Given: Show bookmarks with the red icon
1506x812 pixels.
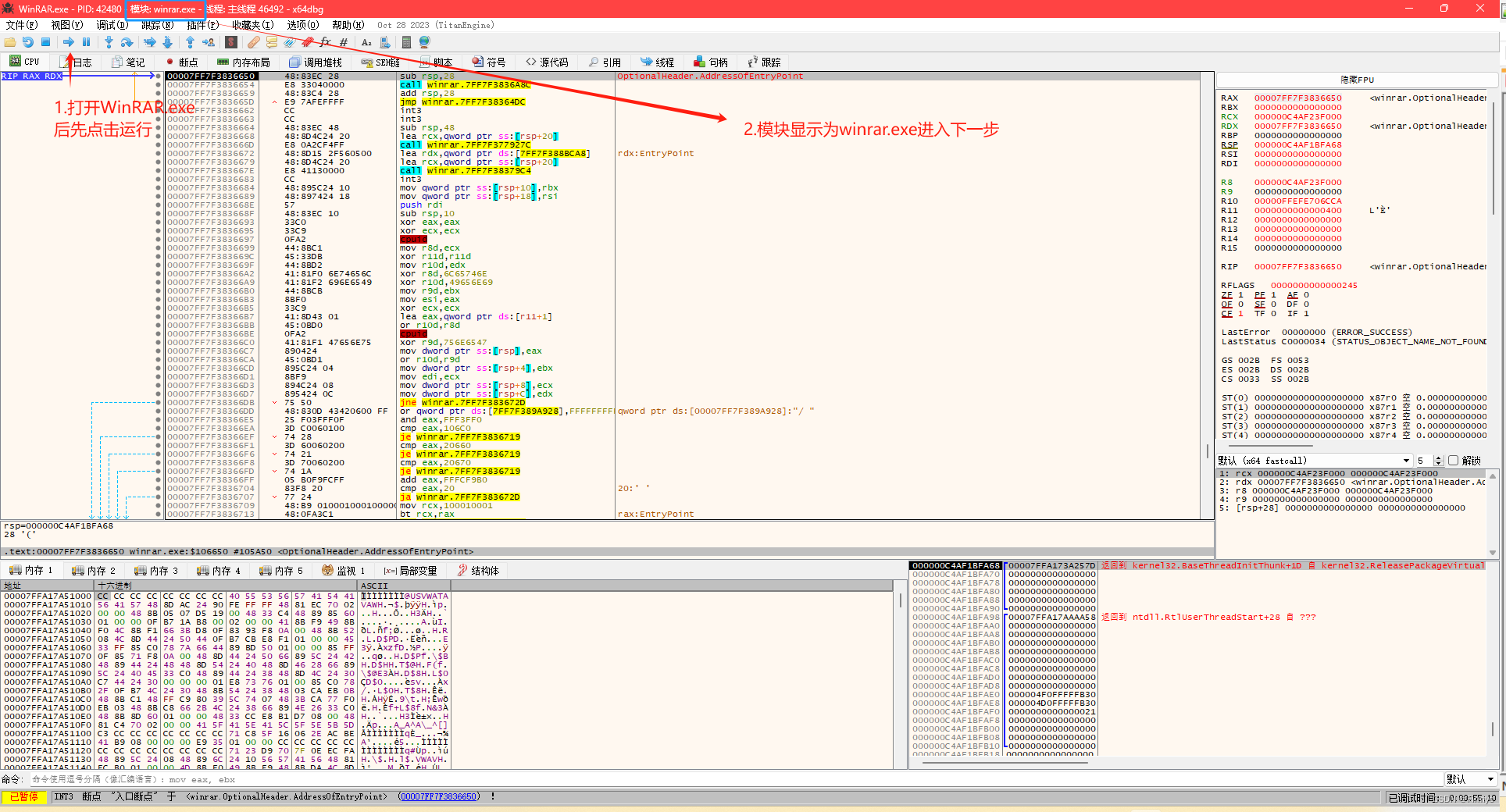Looking at the screenshot, I should pos(308,42).
